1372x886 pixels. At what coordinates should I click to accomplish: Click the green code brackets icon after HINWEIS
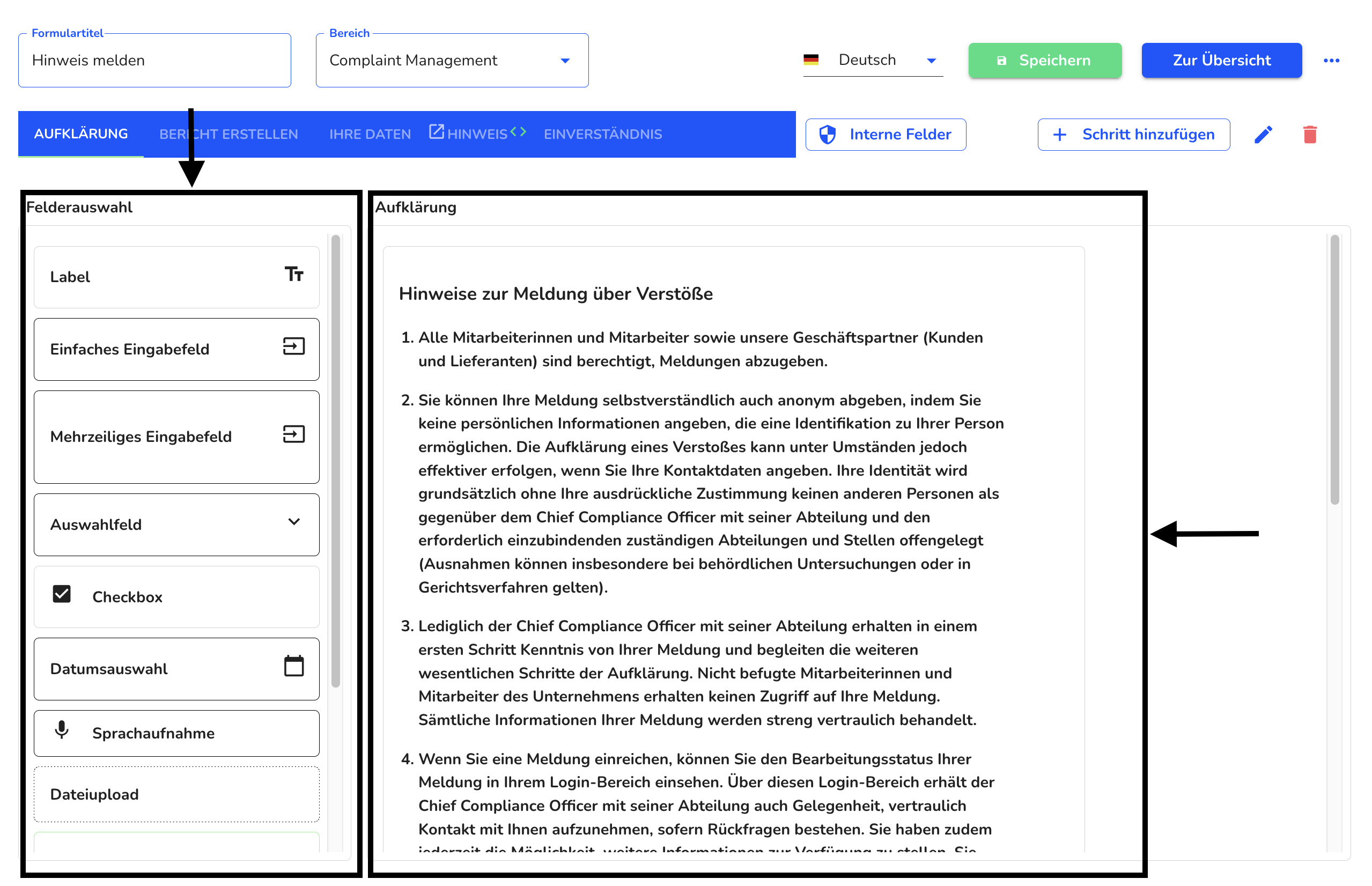tap(518, 131)
